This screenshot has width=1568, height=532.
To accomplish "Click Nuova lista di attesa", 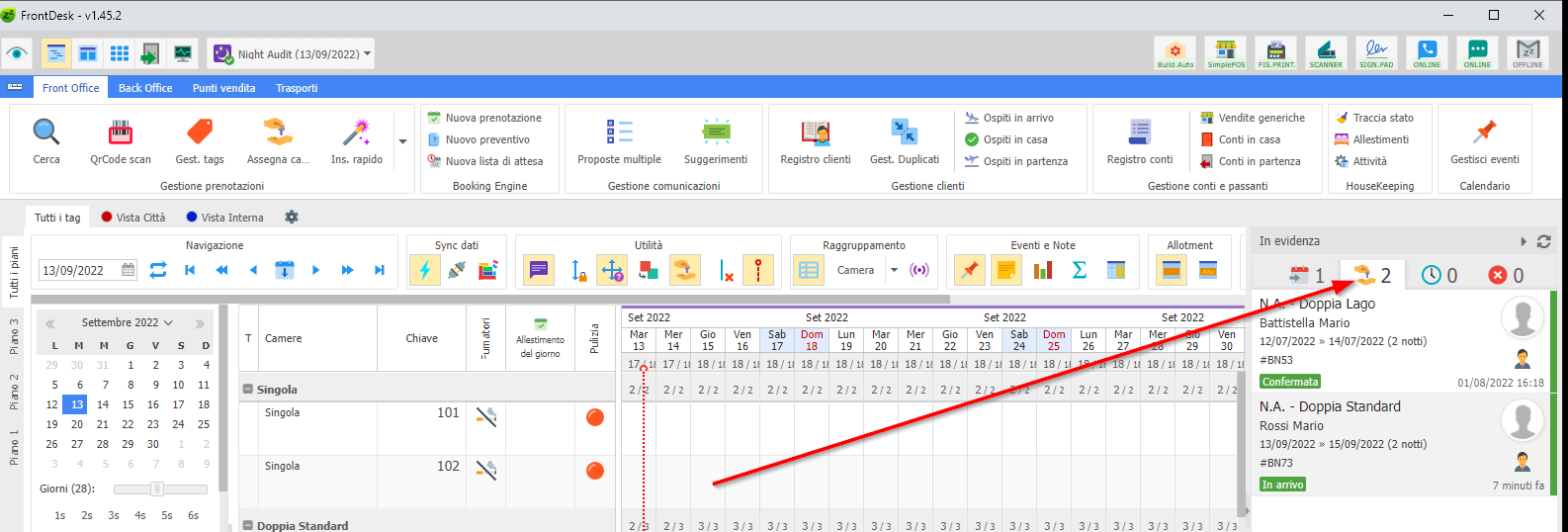I will click(x=485, y=161).
